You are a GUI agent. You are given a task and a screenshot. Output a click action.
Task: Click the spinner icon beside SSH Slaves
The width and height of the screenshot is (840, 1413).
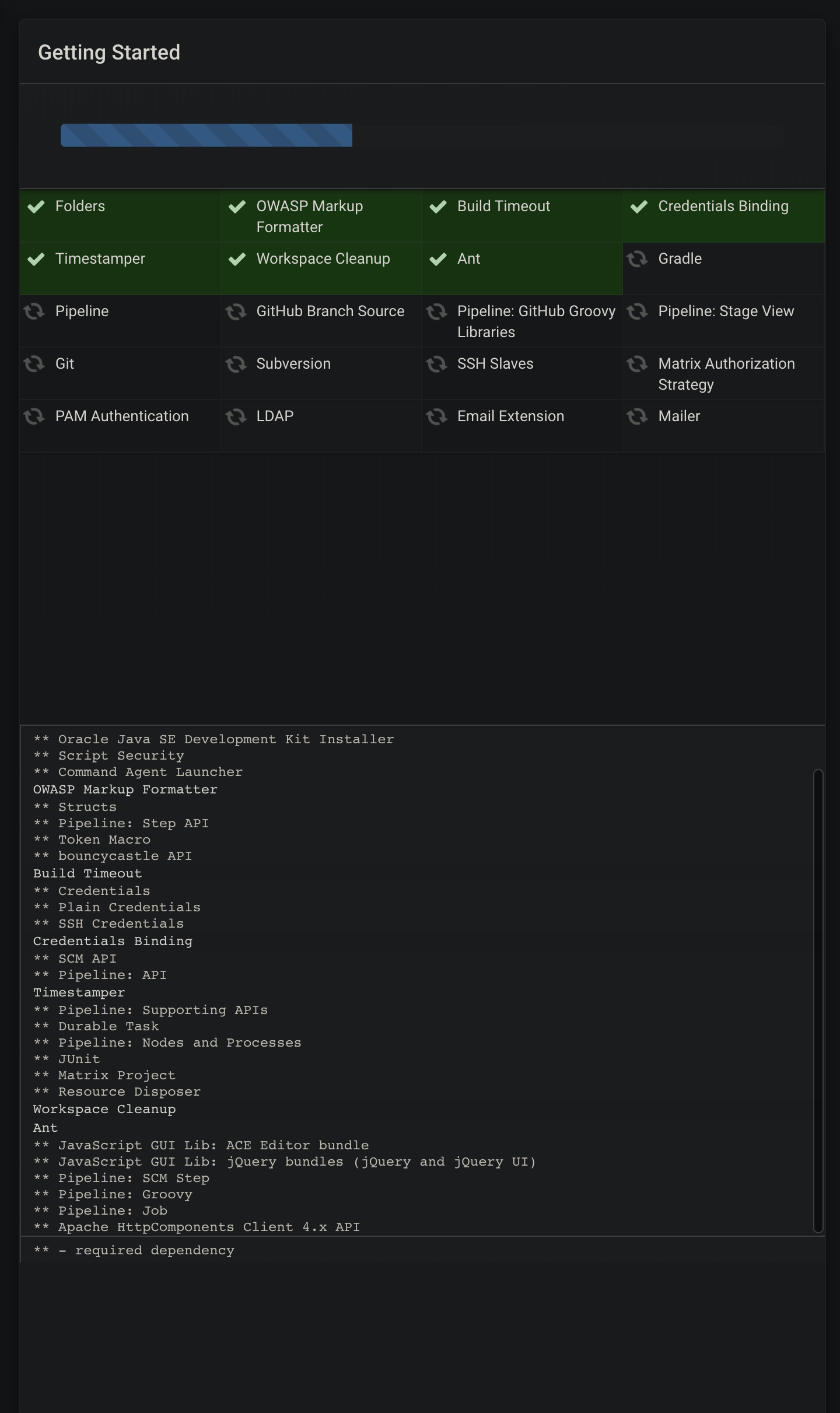[436, 364]
